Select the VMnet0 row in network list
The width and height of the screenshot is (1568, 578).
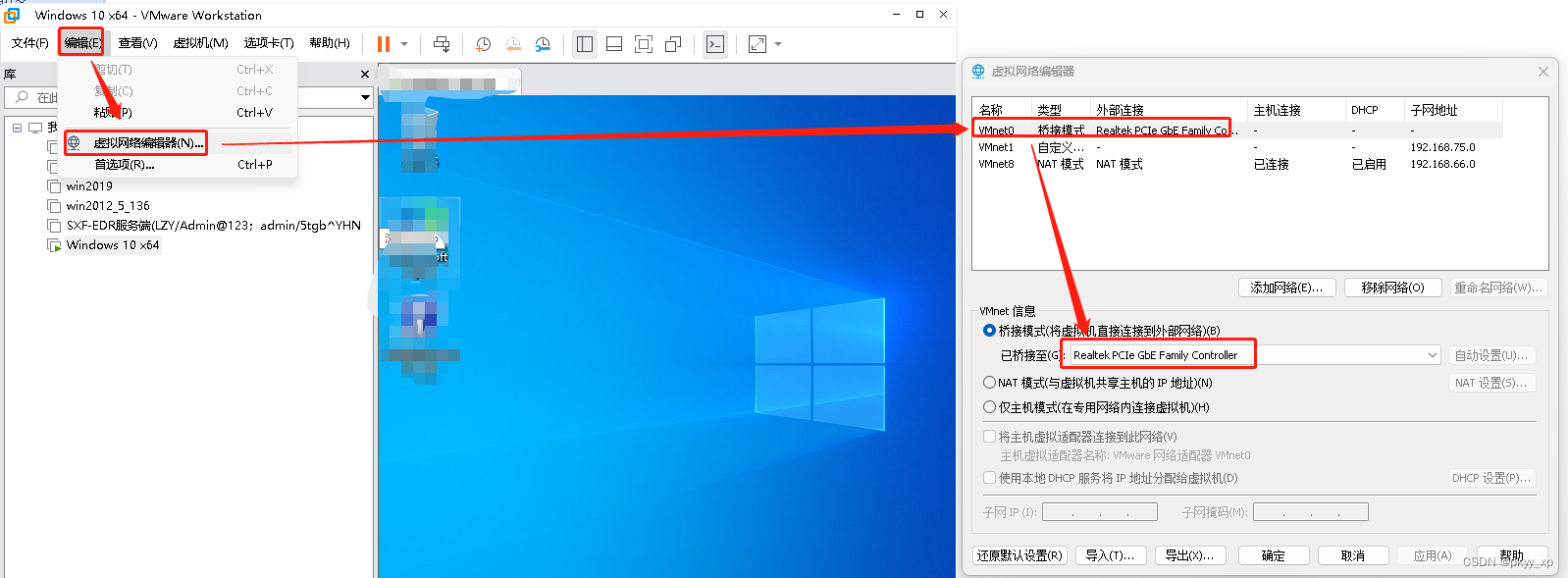pyautogui.click(x=1237, y=131)
